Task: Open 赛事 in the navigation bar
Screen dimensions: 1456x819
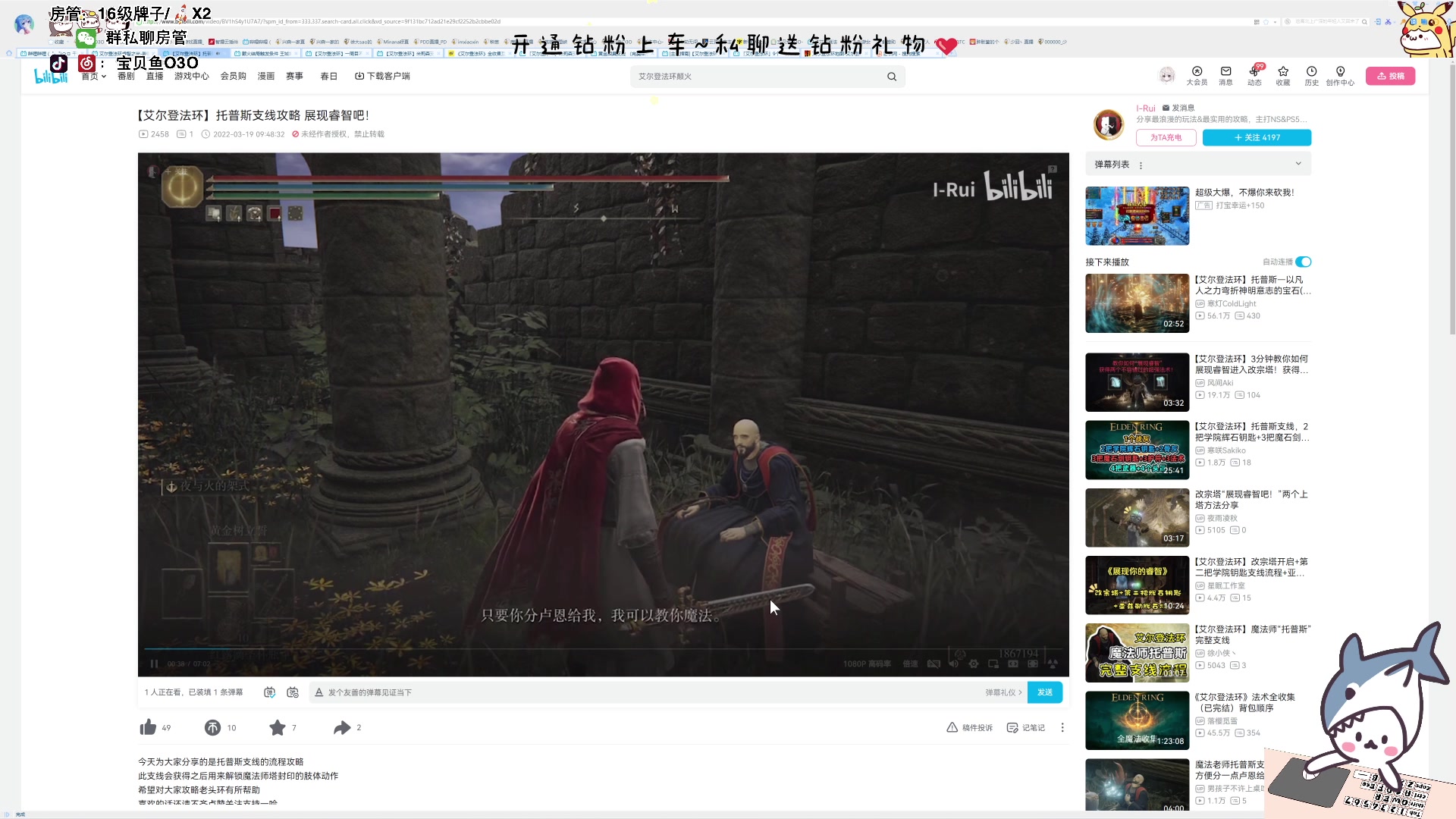Action: click(x=294, y=76)
